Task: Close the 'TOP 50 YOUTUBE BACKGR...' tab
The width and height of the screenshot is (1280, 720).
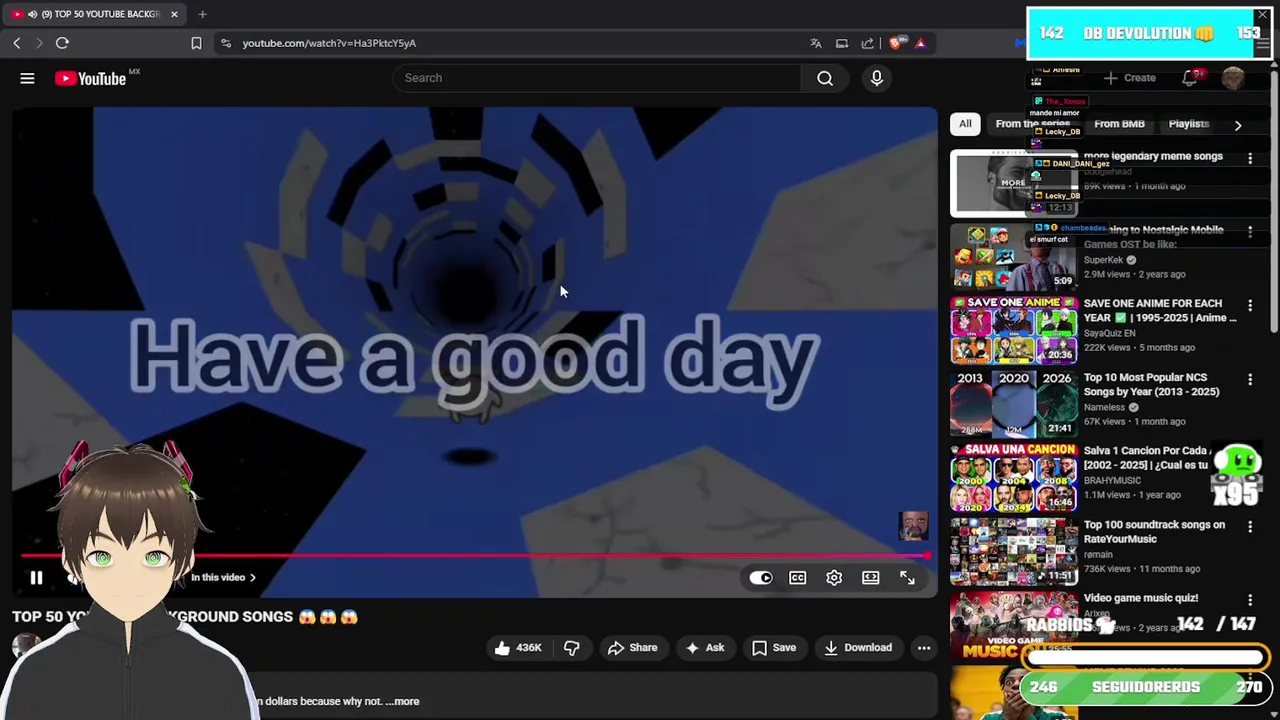Action: pyautogui.click(x=174, y=14)
